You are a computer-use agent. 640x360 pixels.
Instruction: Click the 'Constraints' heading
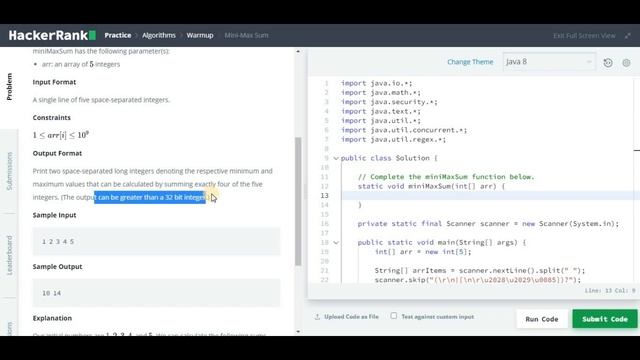51,118
